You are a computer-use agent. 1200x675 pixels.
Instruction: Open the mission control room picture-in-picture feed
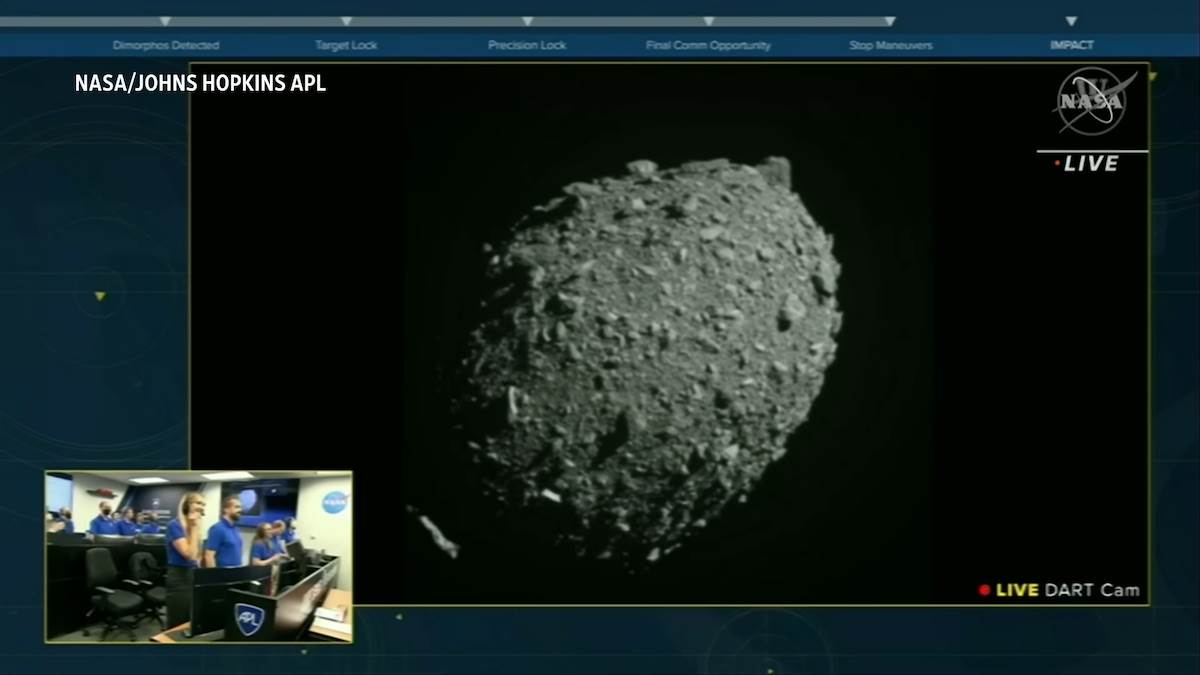pyautogui.click(x=197, y=556)
